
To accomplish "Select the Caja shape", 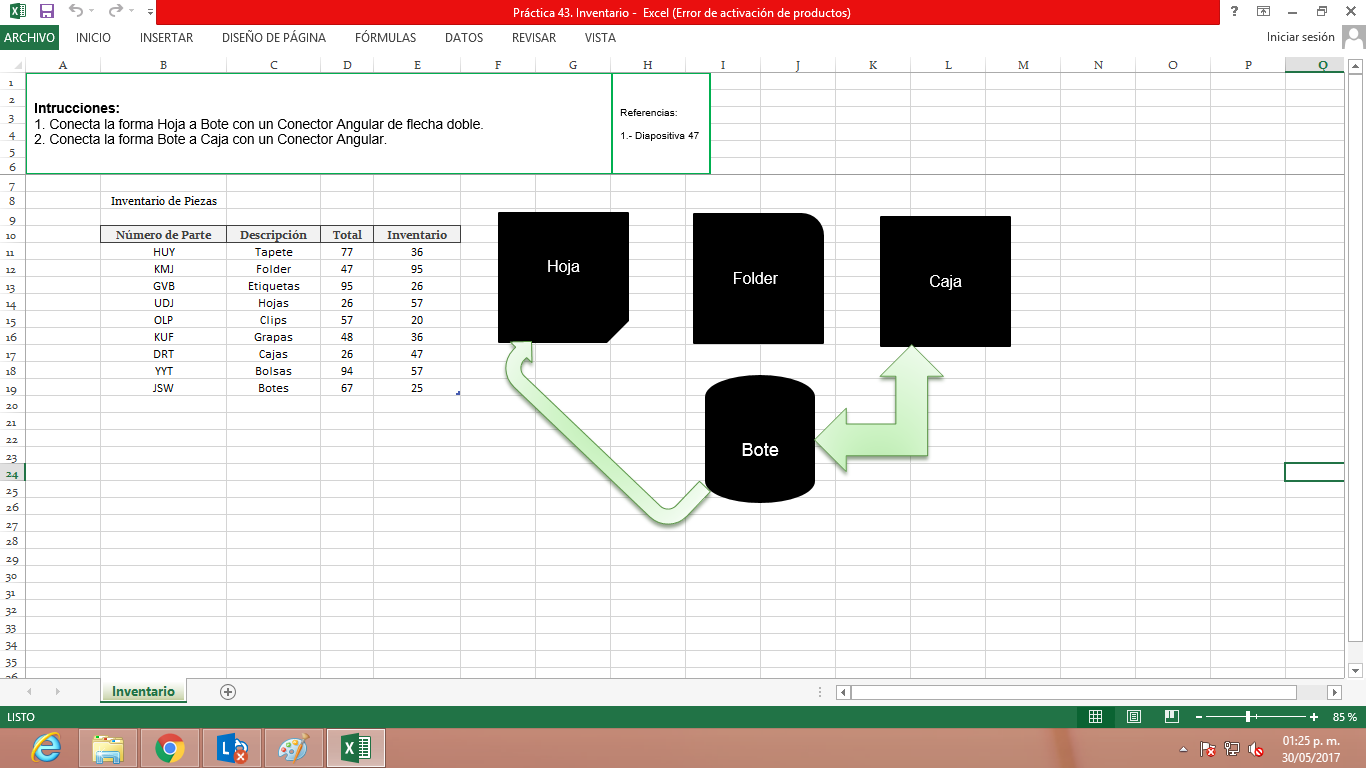I will pos(945,281).
